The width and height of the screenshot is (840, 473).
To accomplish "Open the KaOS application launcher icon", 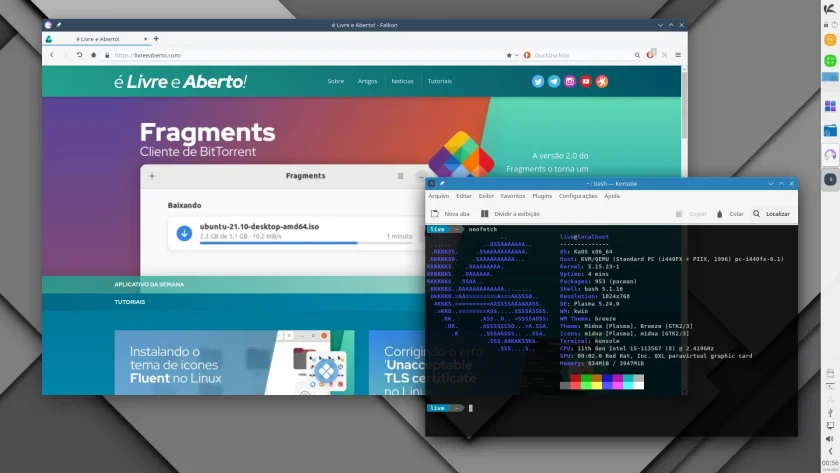I will click(830, 9).
